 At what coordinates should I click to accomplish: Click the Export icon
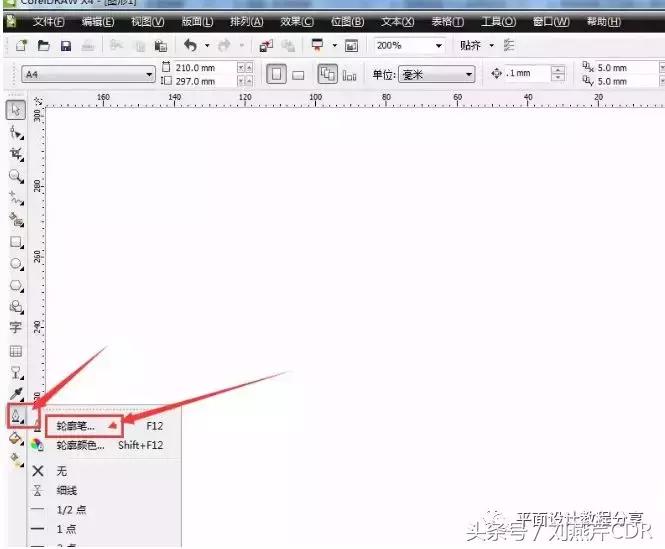click(x=288, y=45)
